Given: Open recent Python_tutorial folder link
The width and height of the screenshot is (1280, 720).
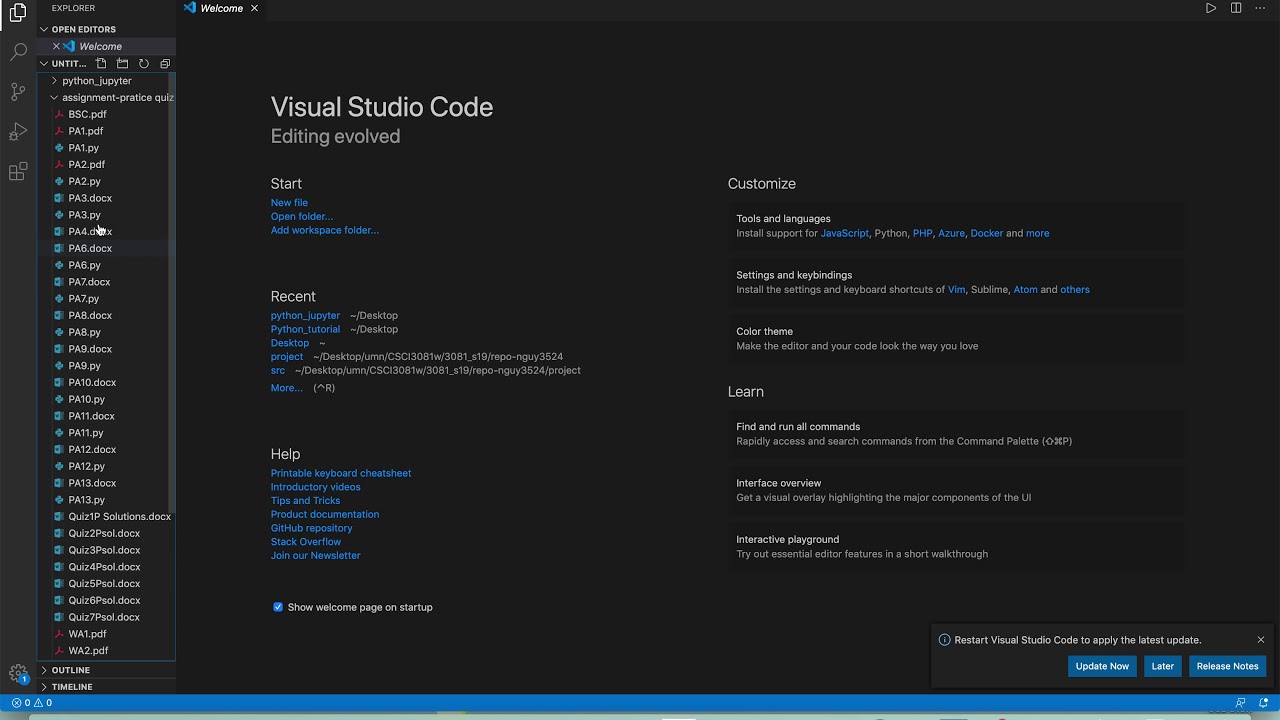Looking at the screenshot, I should pyautogui.click(x=305, y=329).
